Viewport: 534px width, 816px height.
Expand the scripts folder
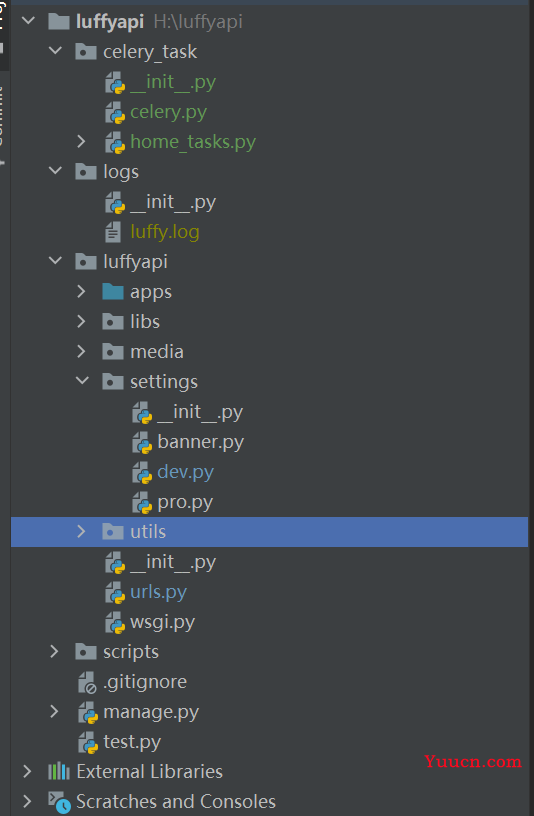[54, 652]
